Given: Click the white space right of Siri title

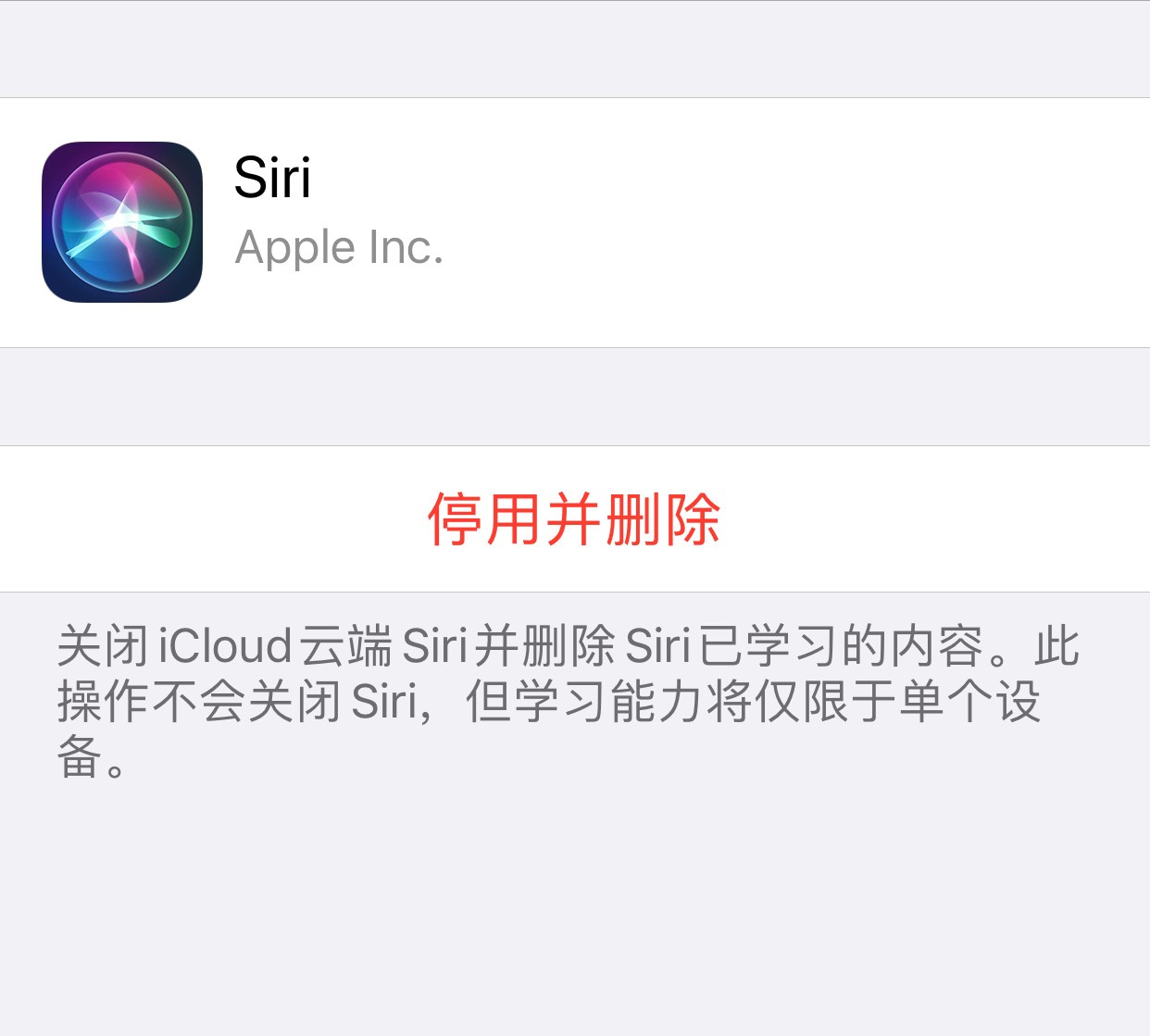Looking at the screenshot, I should pos(731,177).
